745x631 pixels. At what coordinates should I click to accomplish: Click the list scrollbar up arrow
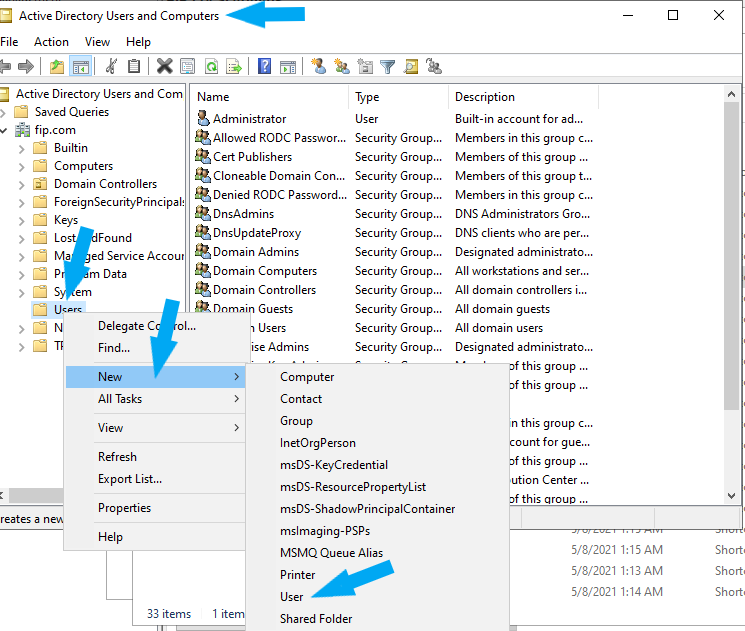pyautogui.click(x=731, y=94)
